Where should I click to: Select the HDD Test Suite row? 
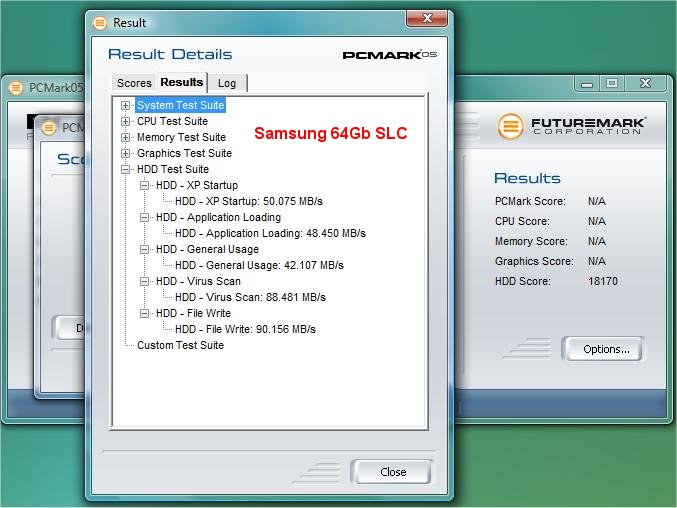(x=173, y=169)
